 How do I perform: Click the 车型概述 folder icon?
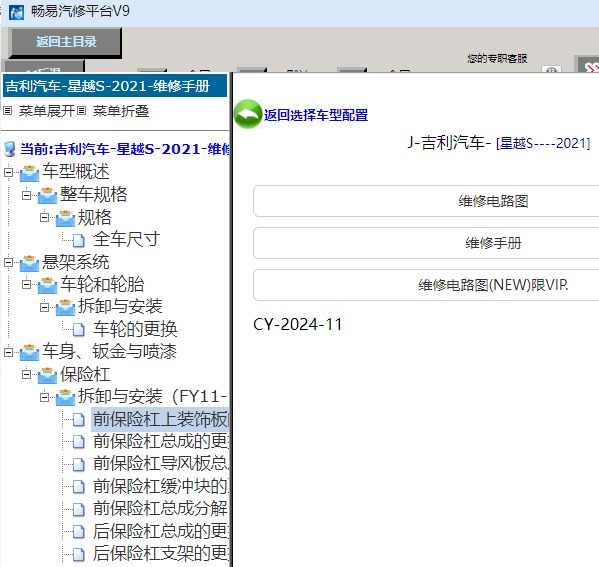pyautogui.click(x=29, y=173)
